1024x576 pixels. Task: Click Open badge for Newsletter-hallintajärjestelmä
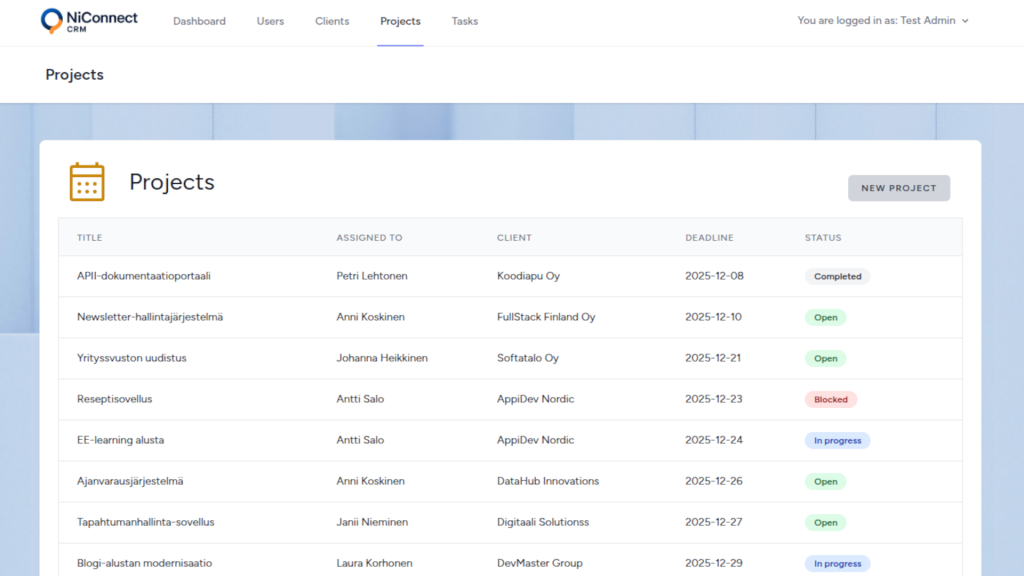coord(825,317)
